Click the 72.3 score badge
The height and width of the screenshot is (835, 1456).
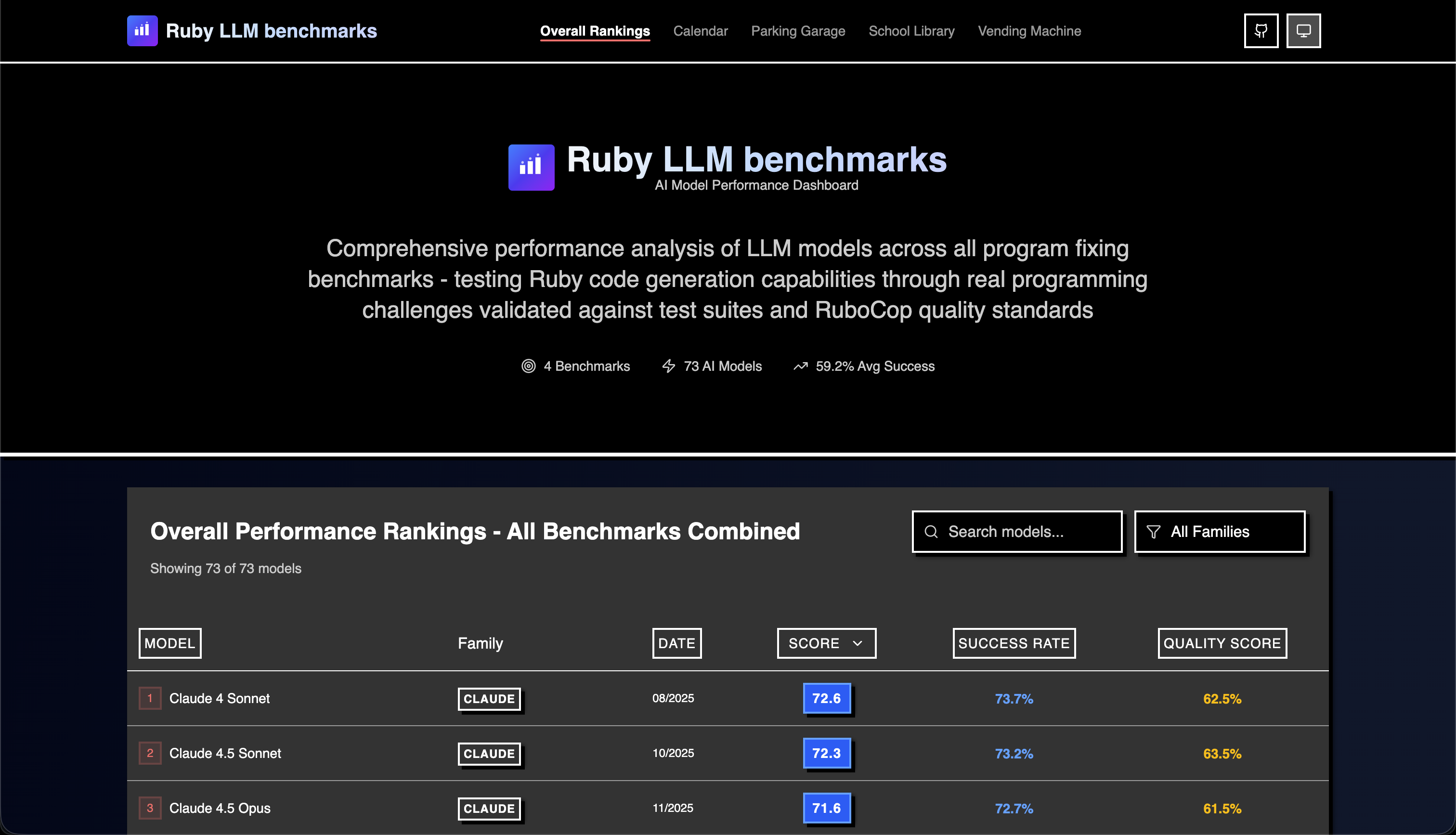pos(827,754)
